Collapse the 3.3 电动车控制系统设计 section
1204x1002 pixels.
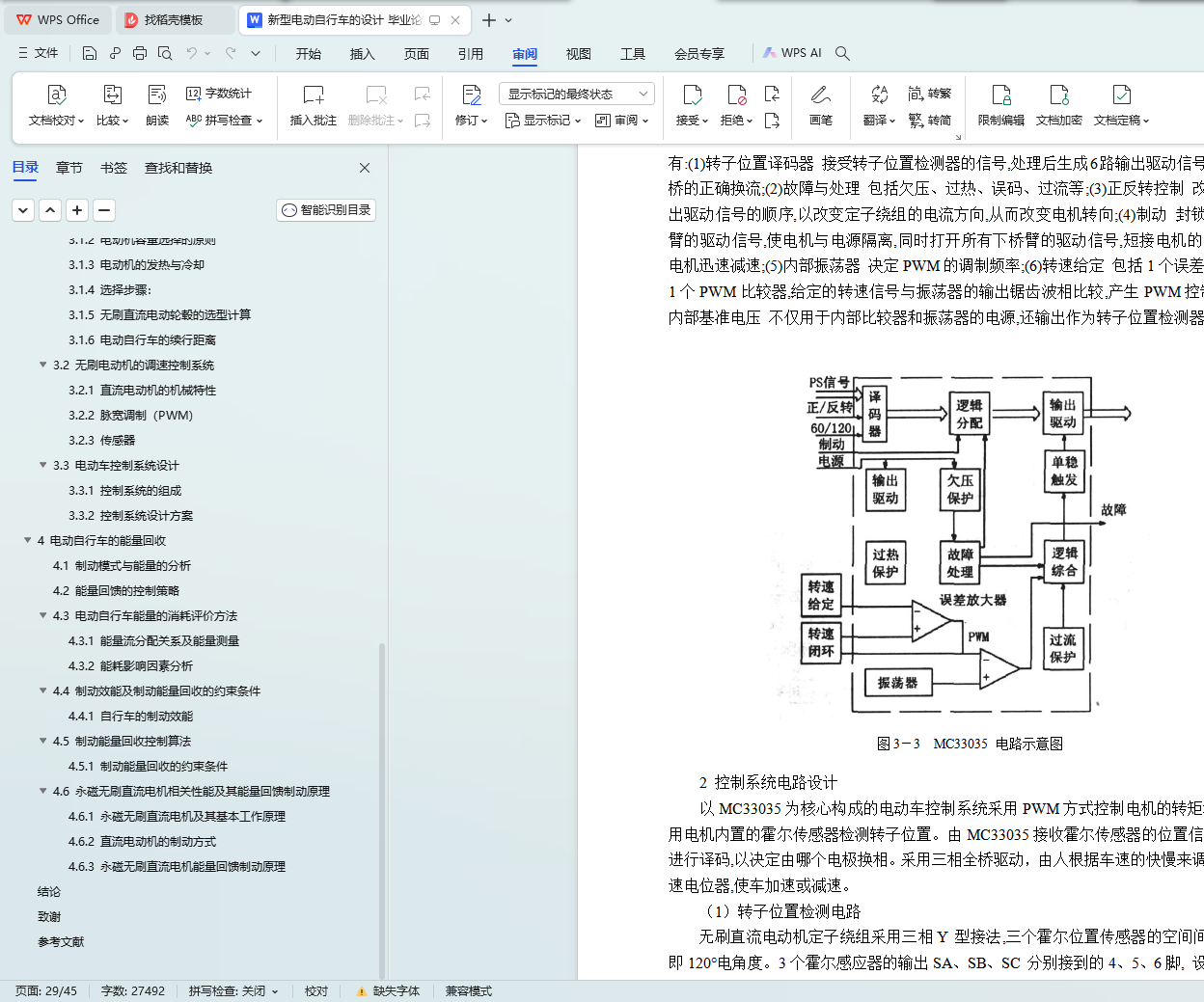[x=42, y=465]
